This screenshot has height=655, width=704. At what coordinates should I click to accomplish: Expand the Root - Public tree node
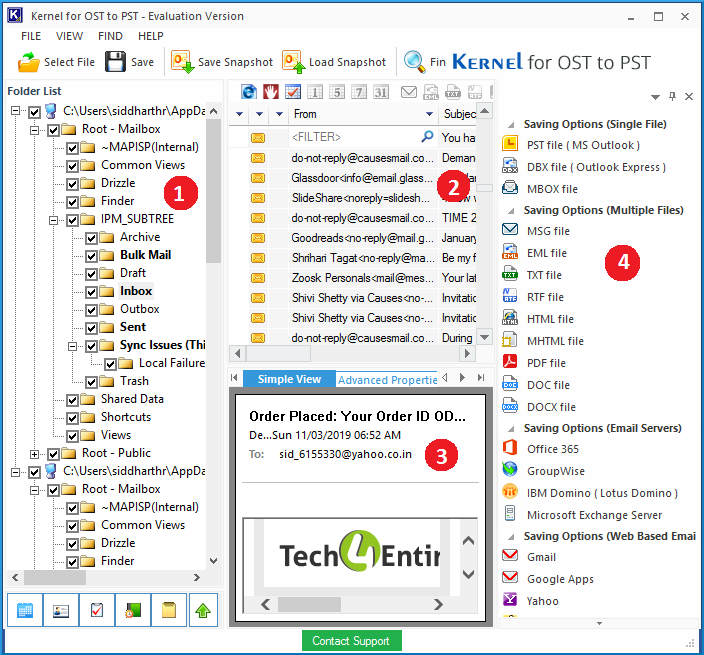(35, 454)
